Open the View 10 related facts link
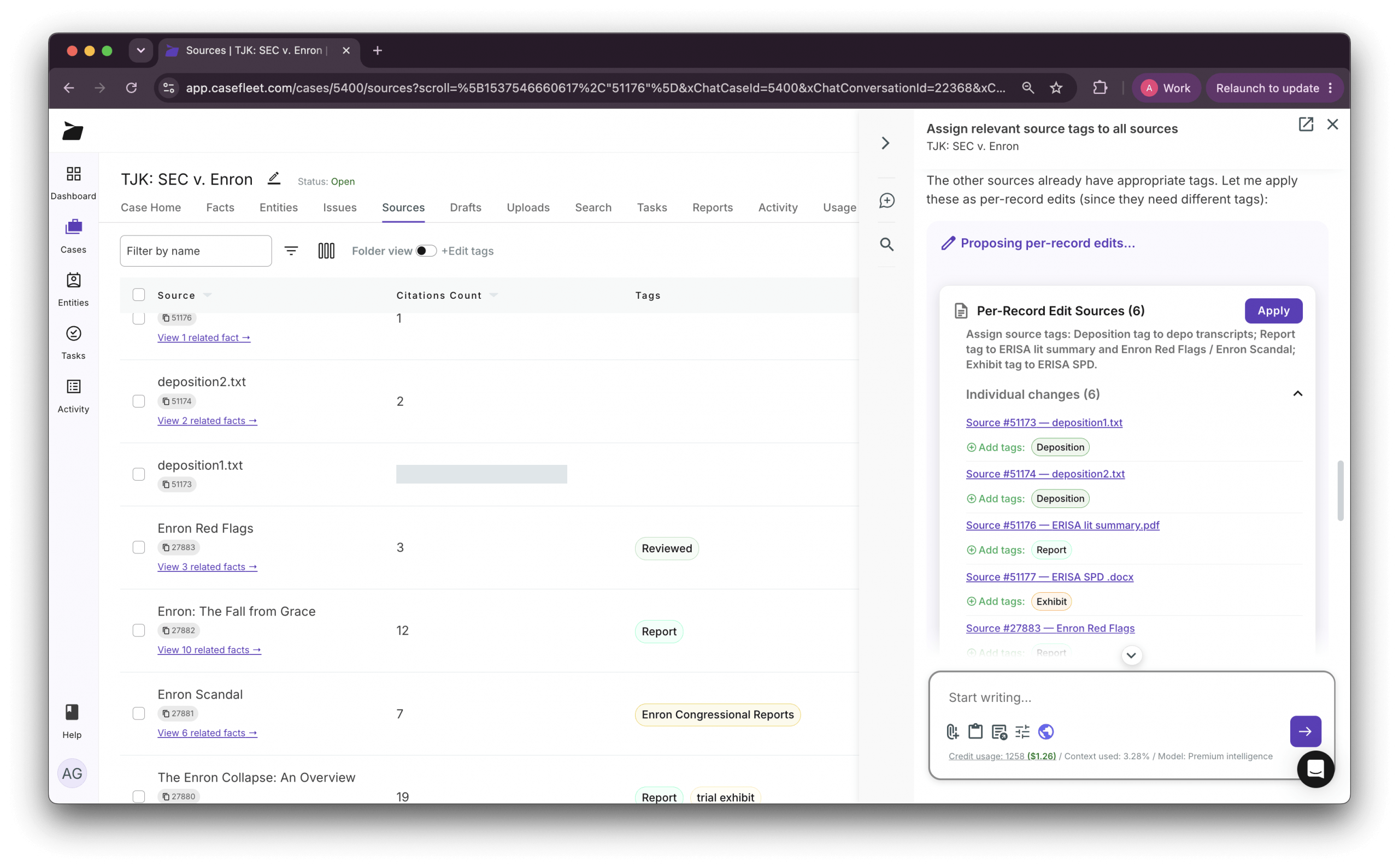 click(209, 650)
